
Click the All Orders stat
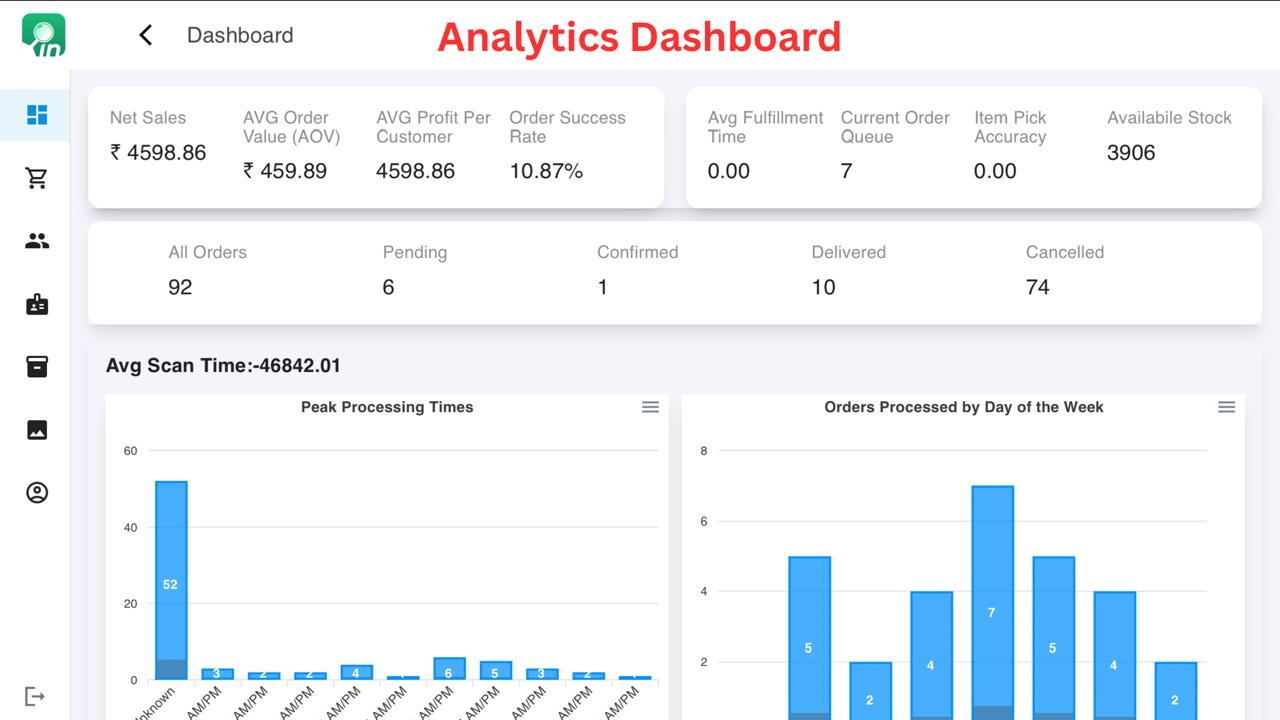[179, 287]
